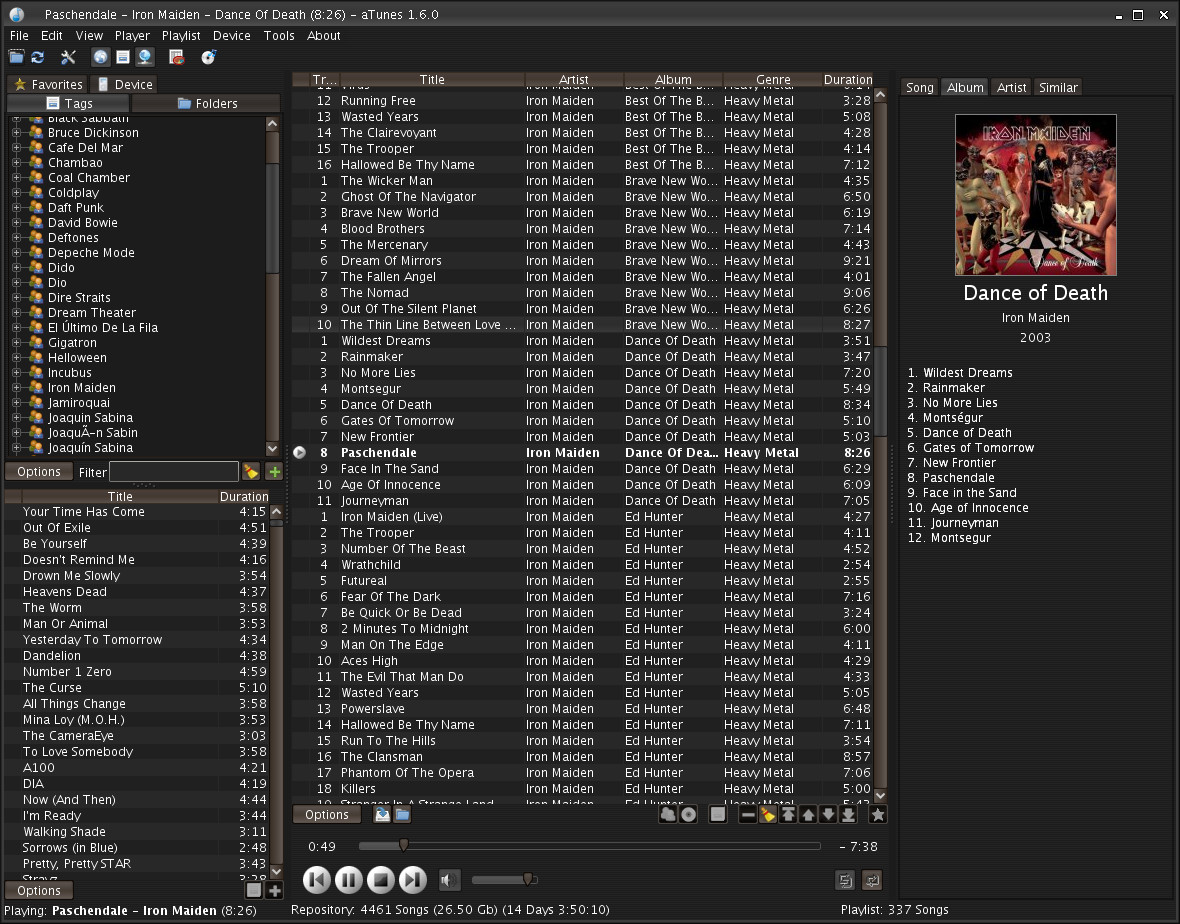Expand the Dream Theater artist node
Viewport: 1180px width, 924px height.
point(16,312)
